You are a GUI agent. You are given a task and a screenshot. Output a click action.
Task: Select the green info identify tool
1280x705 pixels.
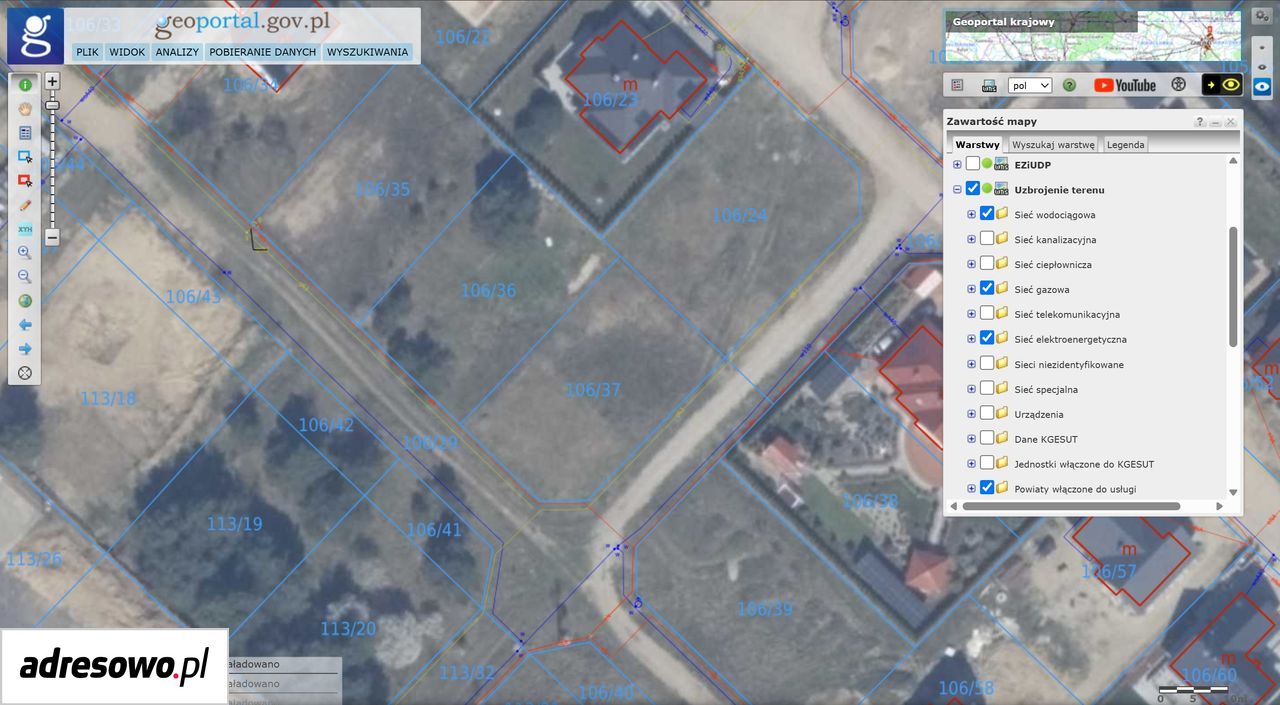pyautogui.click(x=25, y=84)
